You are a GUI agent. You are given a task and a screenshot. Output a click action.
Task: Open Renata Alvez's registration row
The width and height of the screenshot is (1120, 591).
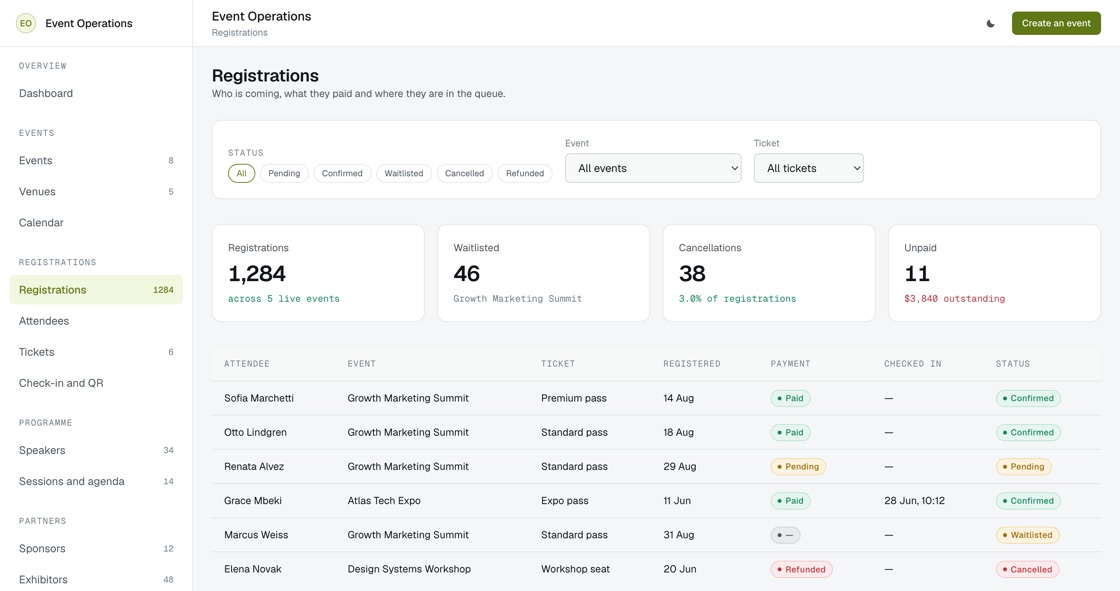656,467
